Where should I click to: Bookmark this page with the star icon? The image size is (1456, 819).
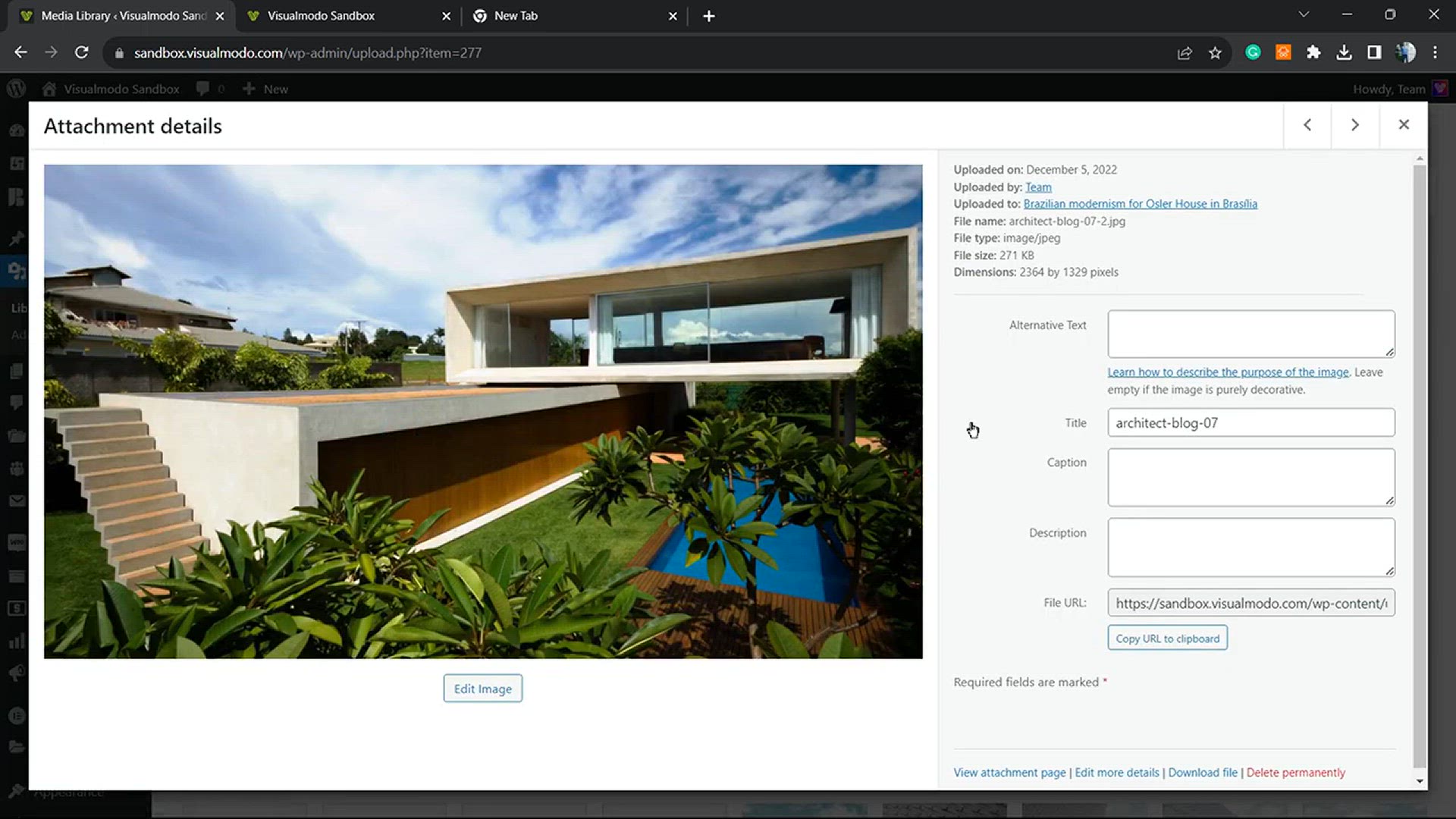pos(1215,52)
